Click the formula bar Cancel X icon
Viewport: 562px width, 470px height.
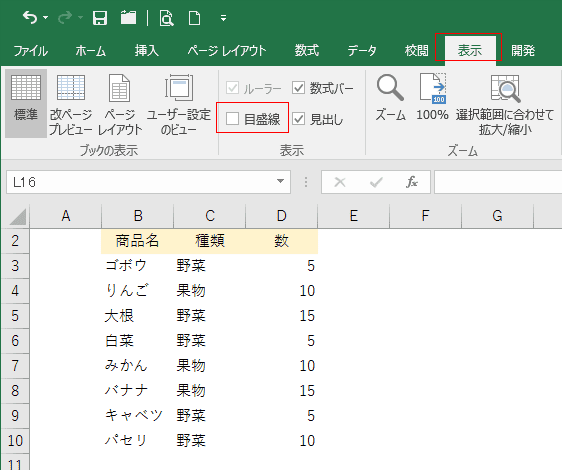click(339, 182)
